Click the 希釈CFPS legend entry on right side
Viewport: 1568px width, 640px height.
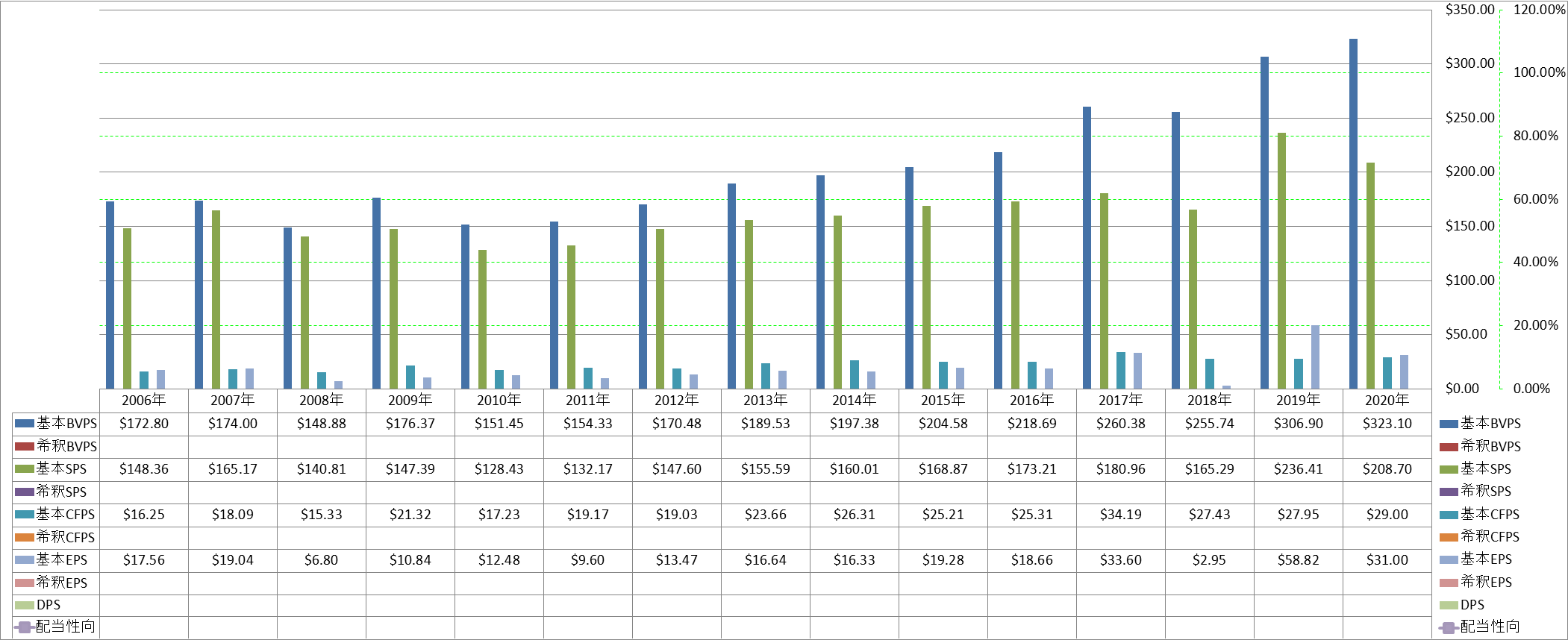(1480, 536)
